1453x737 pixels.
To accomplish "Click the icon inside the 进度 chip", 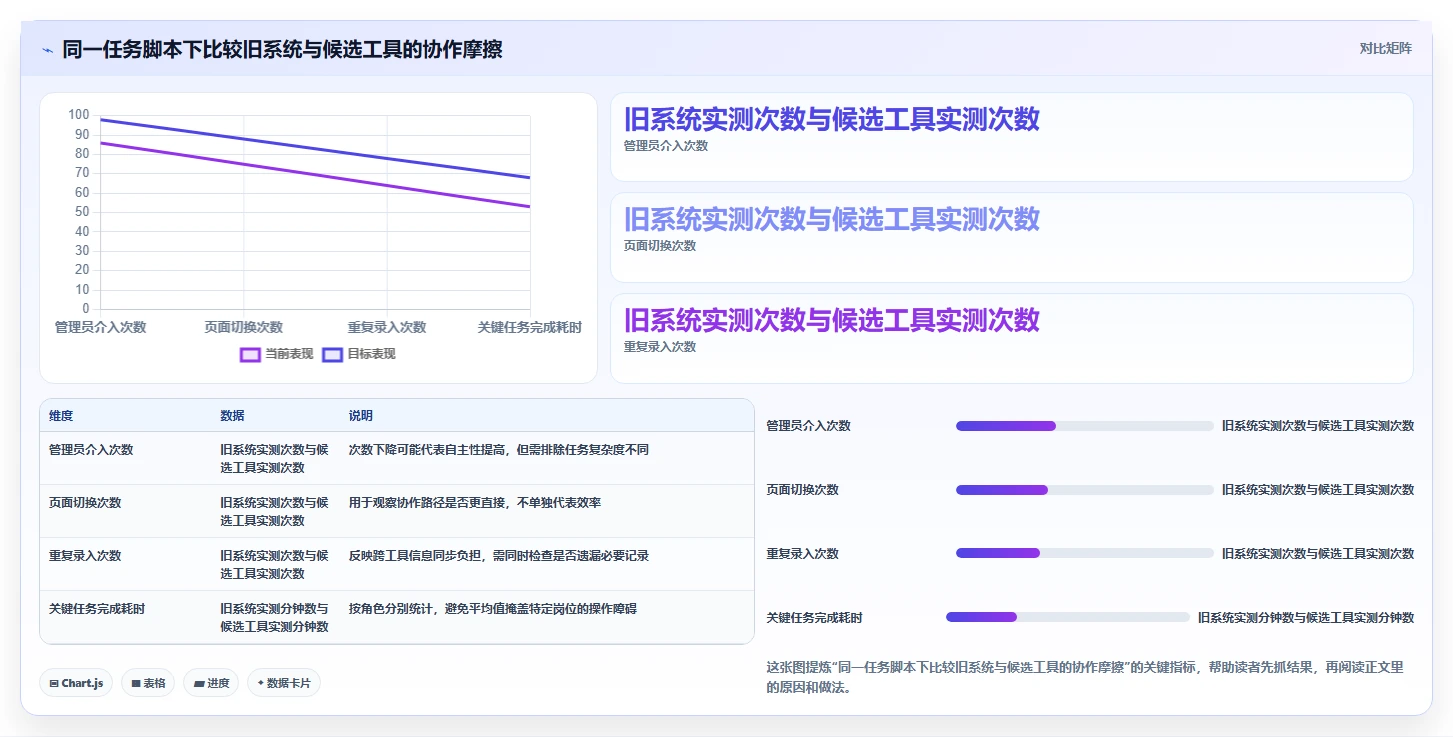I will (x=199, y=683).
